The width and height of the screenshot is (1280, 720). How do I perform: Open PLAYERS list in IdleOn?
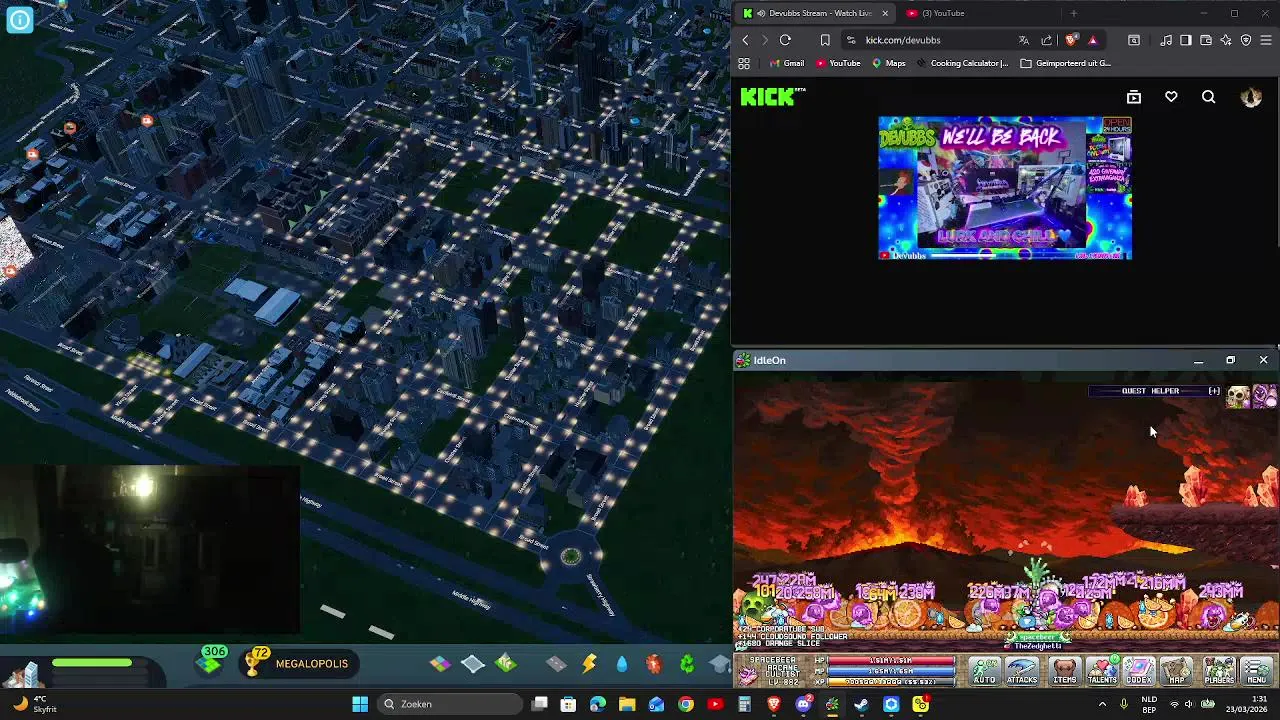tap(1219, 671)
